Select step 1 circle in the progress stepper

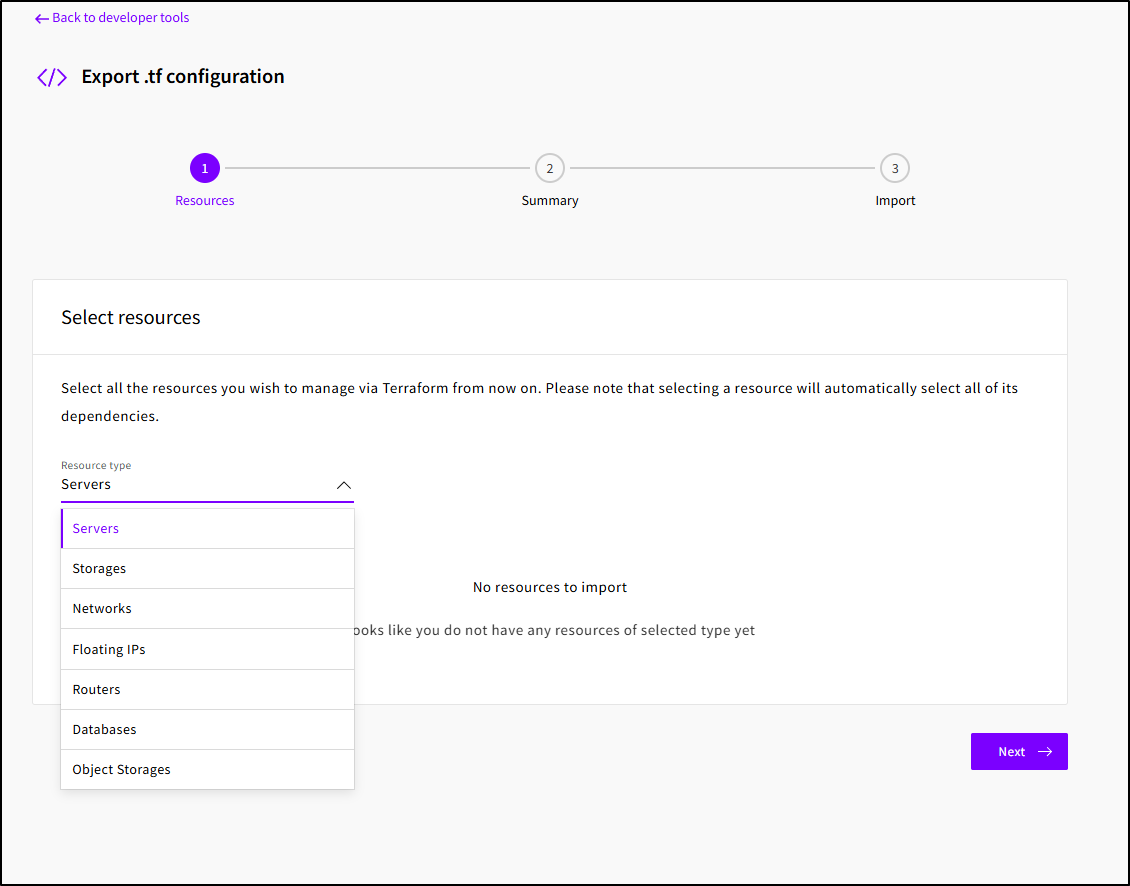pyautogui.click(x=204, y=168)
